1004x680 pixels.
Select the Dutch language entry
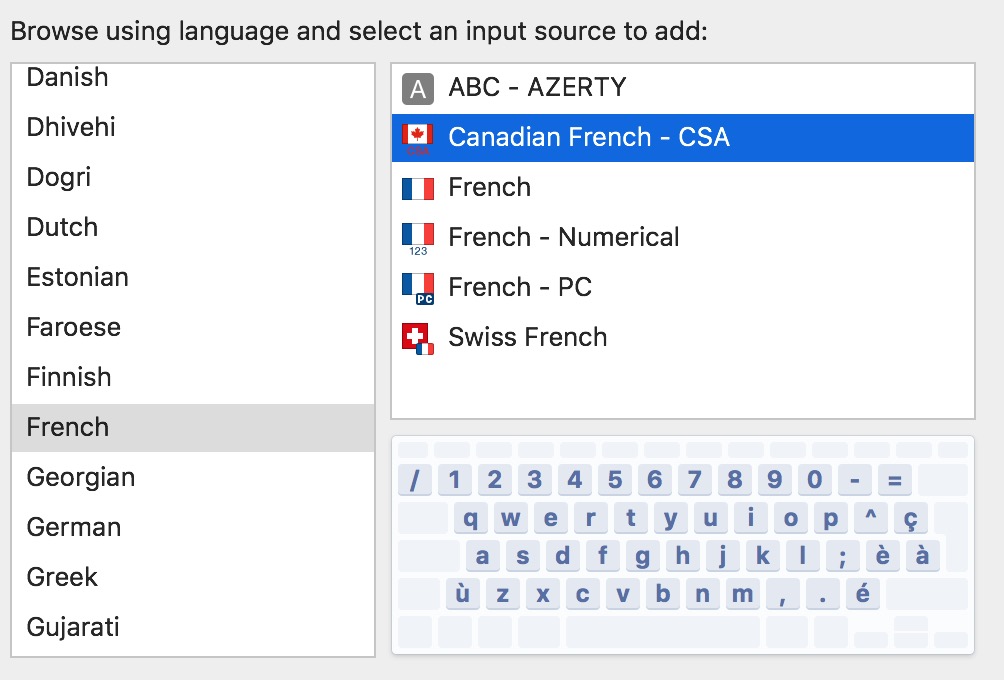coord(63,227)
